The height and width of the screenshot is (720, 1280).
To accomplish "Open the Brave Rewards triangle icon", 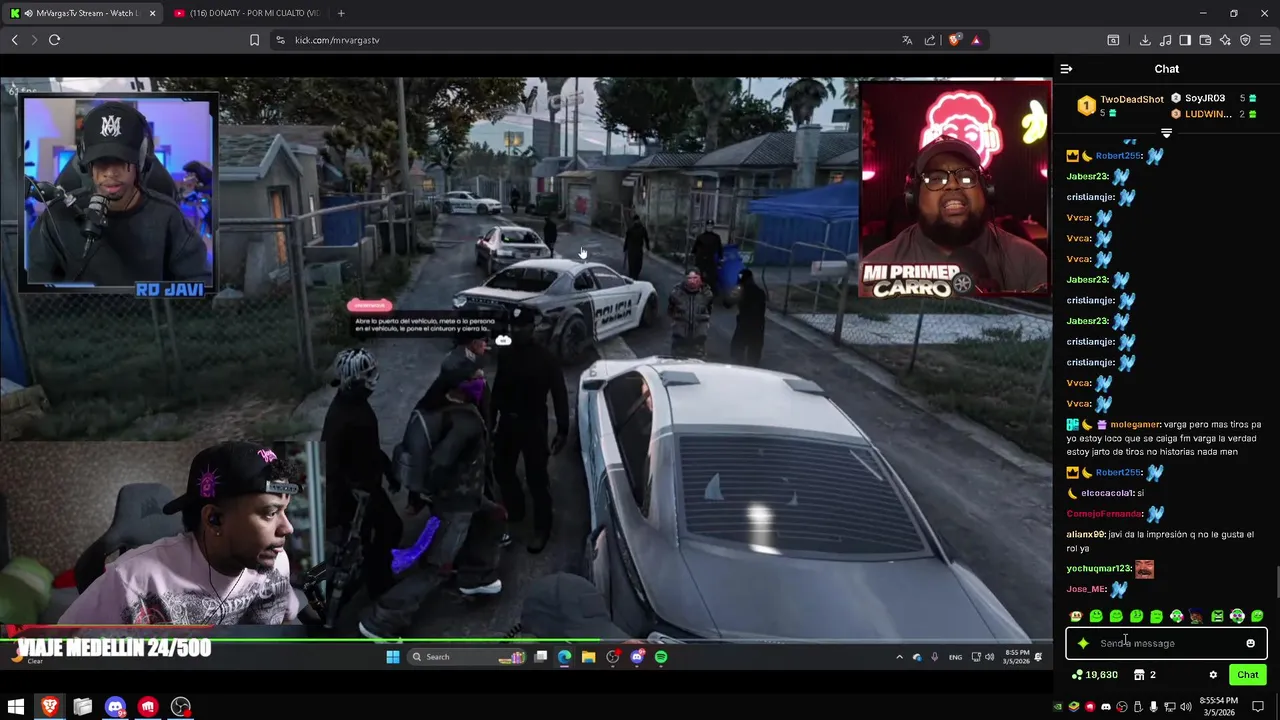I will (976, 40).
